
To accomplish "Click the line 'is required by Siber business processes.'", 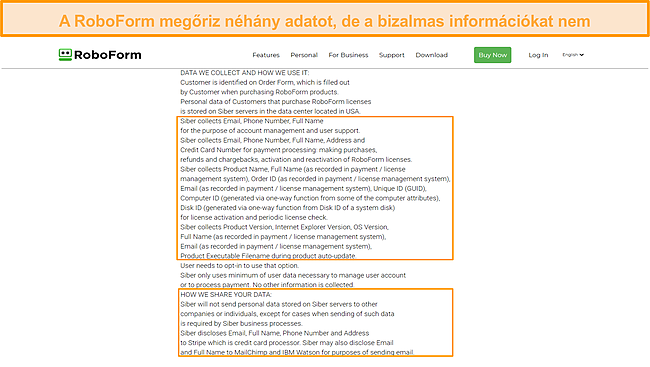I will tap(241, 323).
